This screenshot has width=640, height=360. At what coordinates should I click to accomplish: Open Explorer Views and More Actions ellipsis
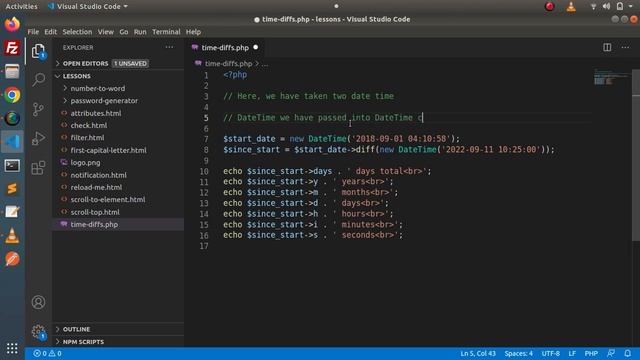[x=169, y=47]
